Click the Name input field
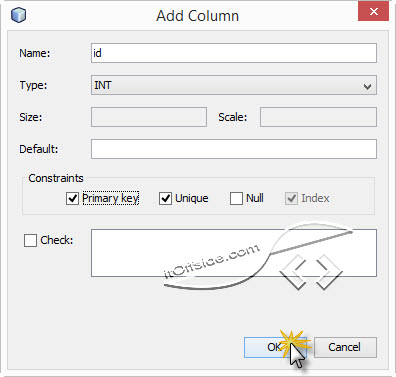Screen dimensions: 396x377 tap(234, 53)
